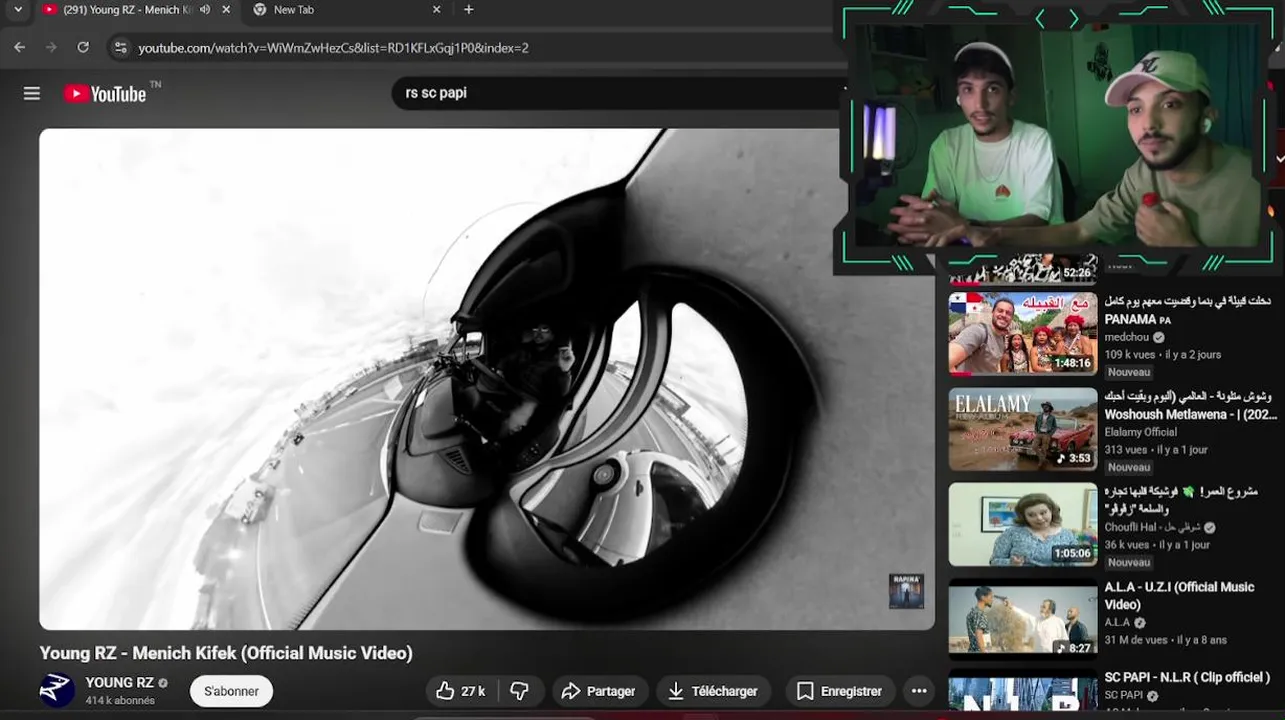Click the browser forward arrow
The width and height of the screenshot is (1285, 720).
pos(51,47)
